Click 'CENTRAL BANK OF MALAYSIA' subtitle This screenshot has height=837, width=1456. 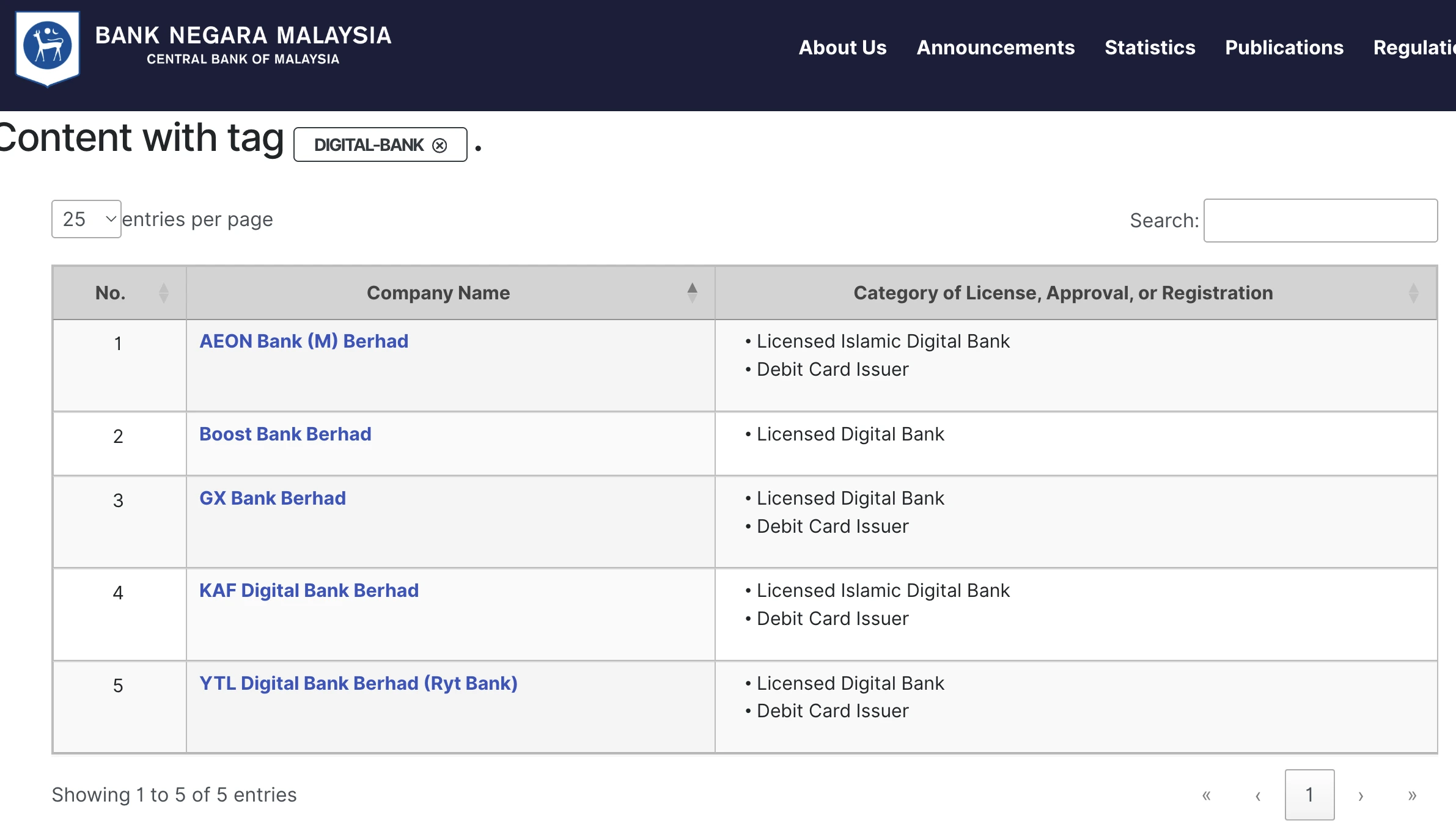coord(243,59)
